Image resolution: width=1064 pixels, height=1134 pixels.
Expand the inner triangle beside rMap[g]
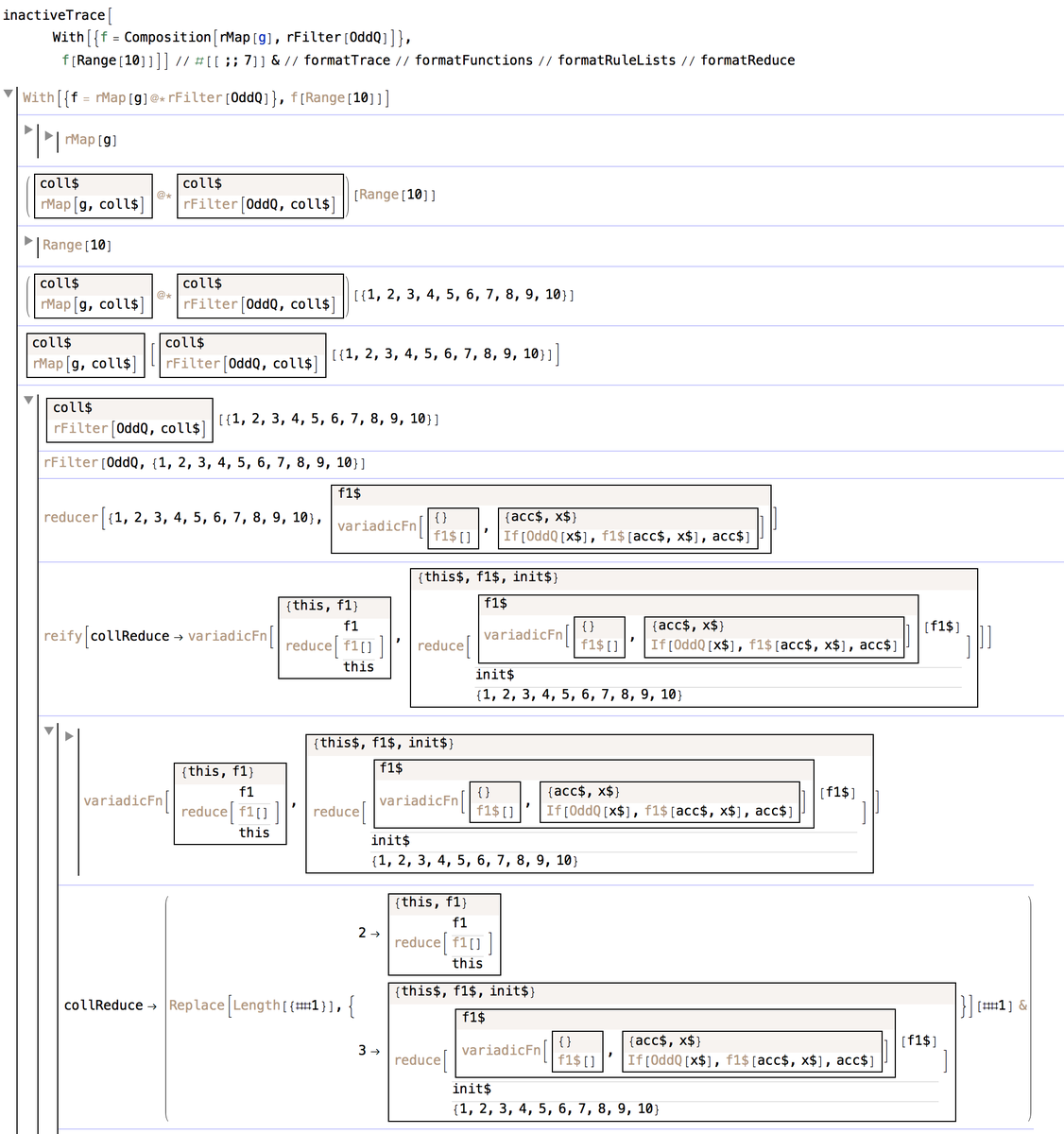pyautogui.click(x=49, y=135)
